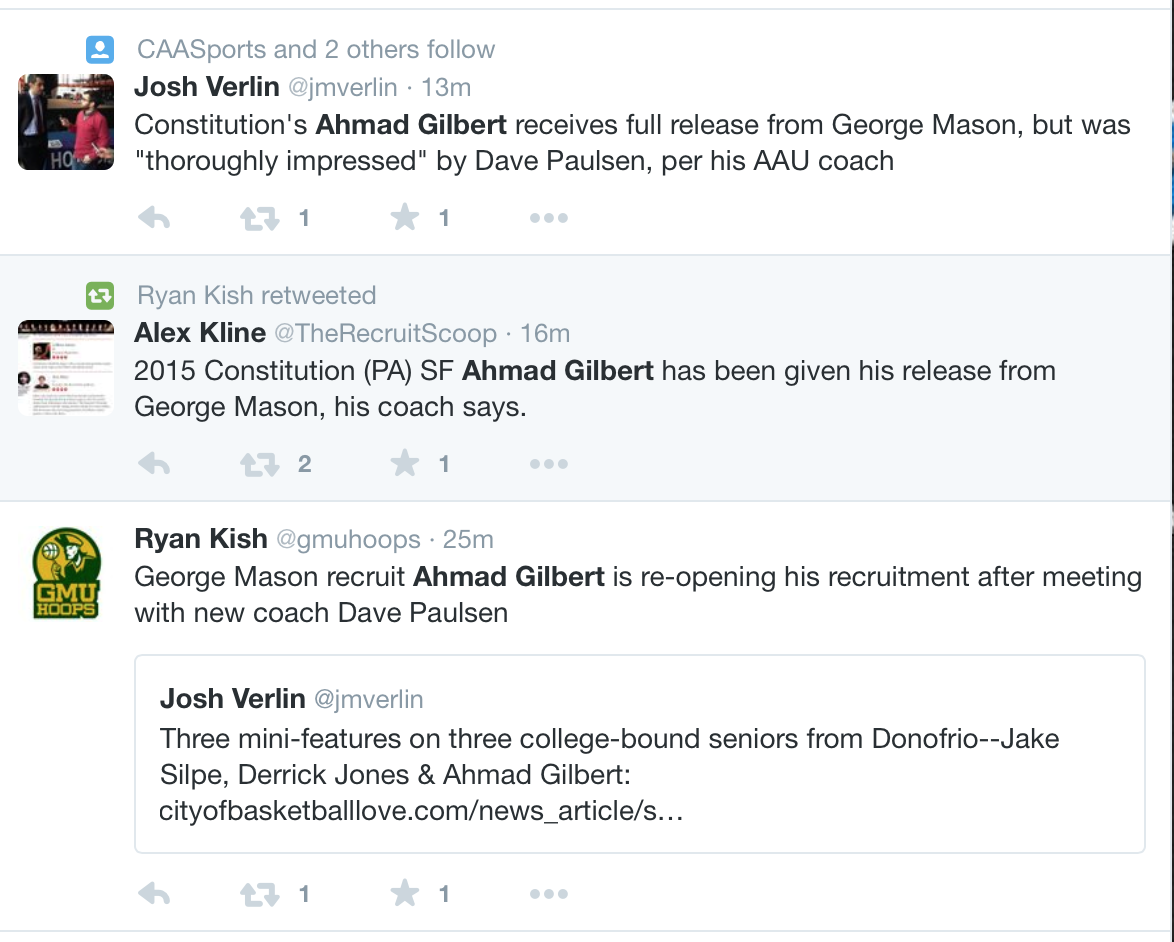This screenshot has height=942, width=1174.
Task: Retweet Josh Verlin's tweet about full release
Action: click(x=259, y=218)
